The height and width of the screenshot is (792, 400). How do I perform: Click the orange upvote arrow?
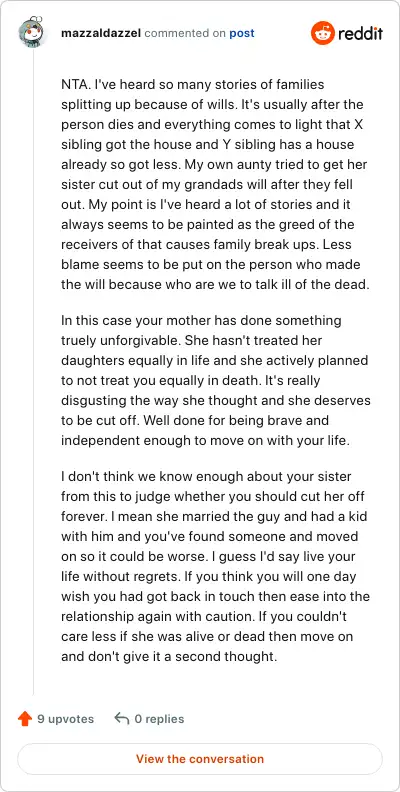pyautogui.click(x=25, y=719)
